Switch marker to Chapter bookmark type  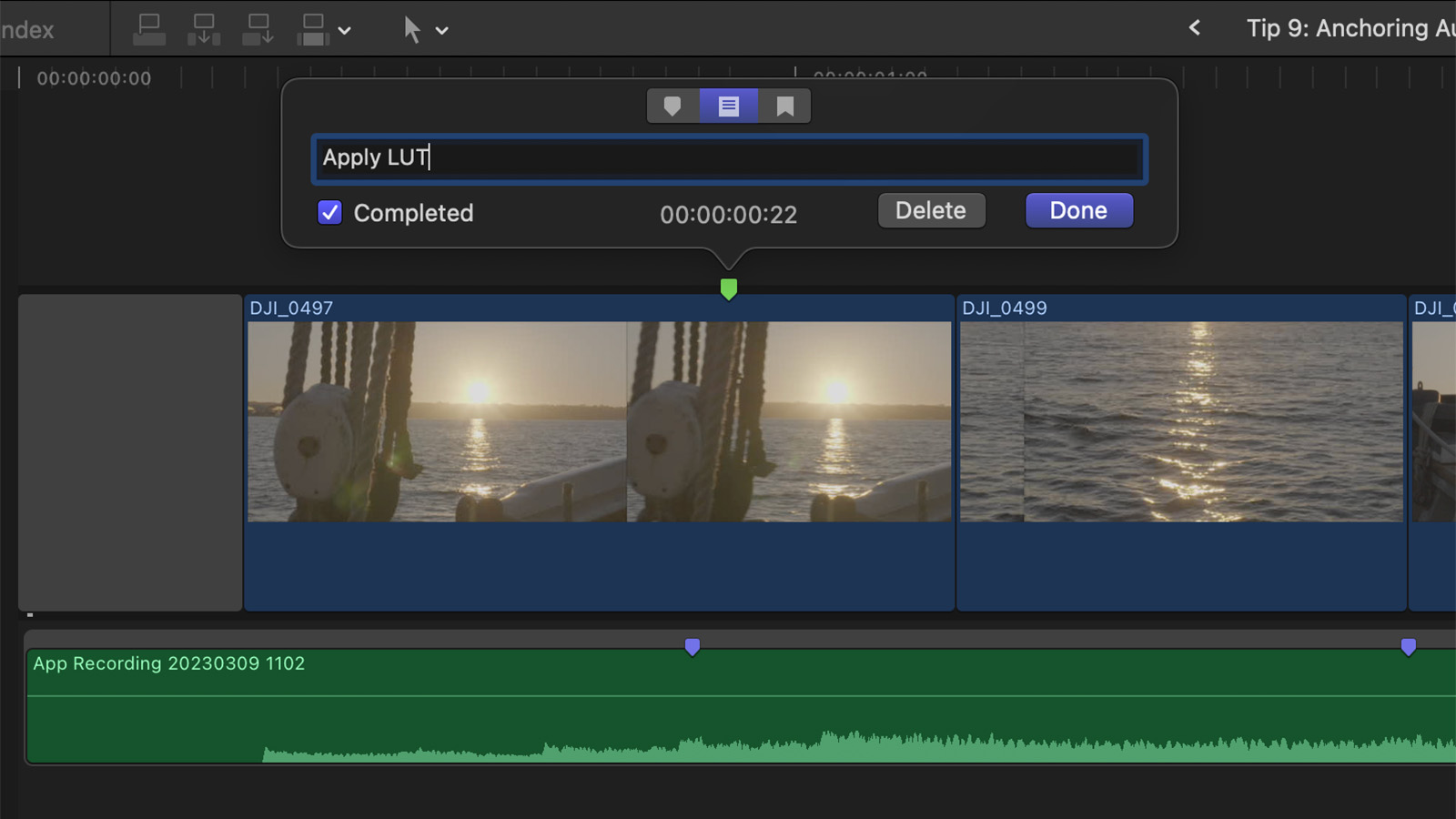[x=784, y=106]
